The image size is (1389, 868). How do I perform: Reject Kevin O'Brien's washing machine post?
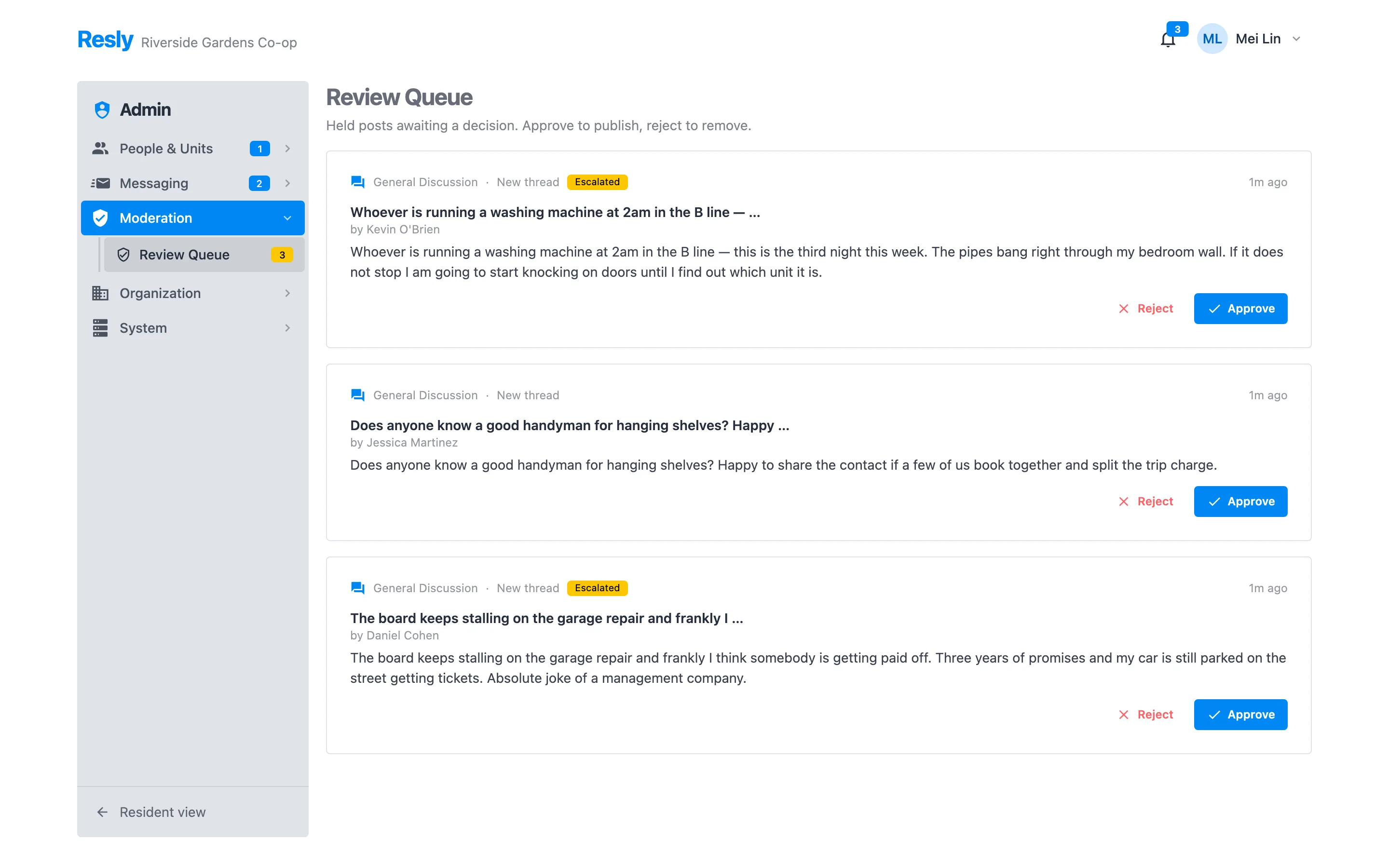point(1145,309)
